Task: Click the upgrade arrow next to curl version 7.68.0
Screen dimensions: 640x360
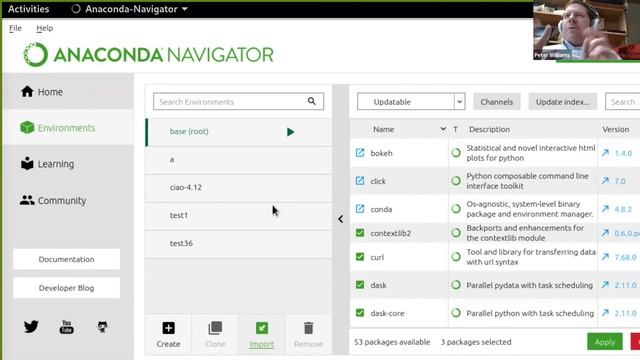Action: (x=605, y=257)
